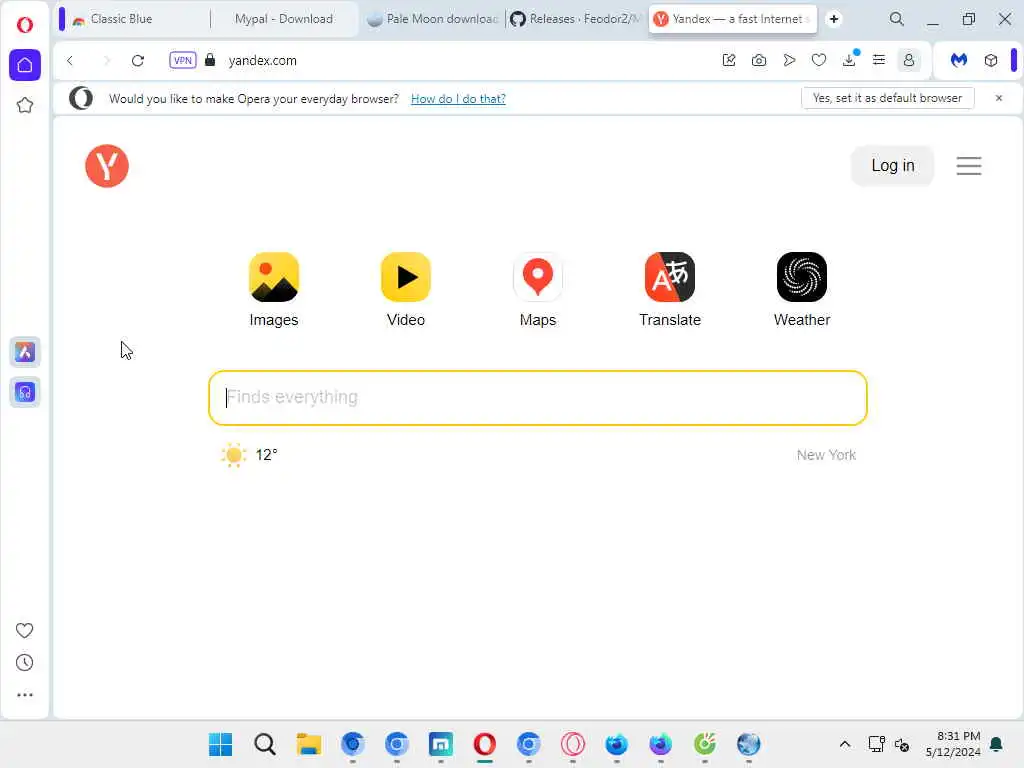Click the New York location text
Screen dimensions: 1024x768
tap(826, 455)
